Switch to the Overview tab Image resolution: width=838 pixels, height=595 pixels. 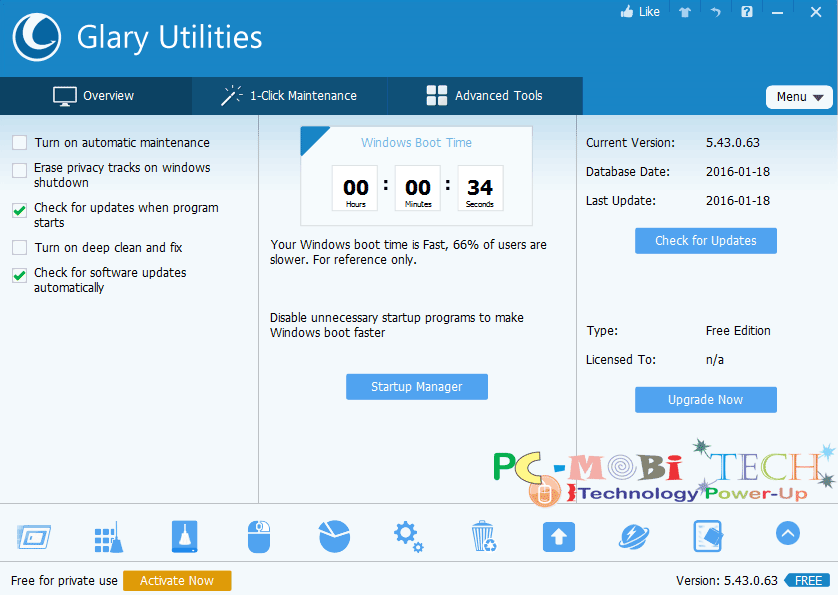coord(96,96)
